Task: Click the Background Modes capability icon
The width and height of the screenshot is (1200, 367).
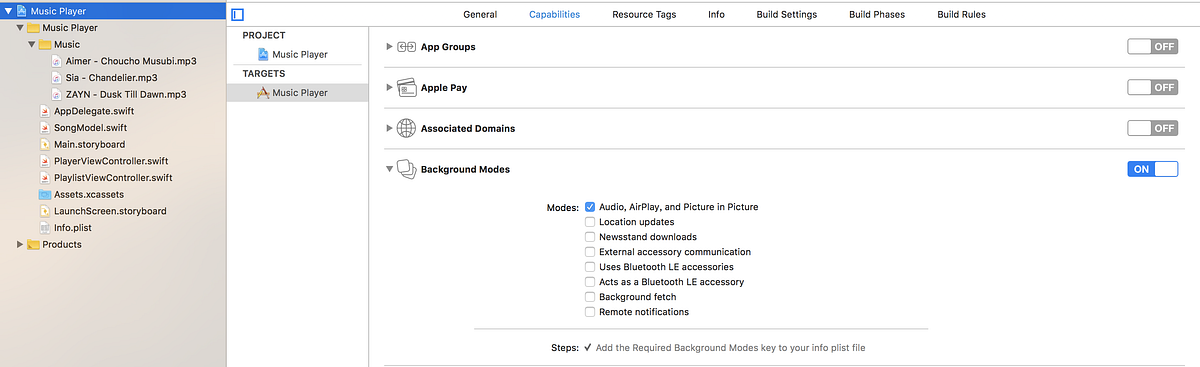Action: (406, 169)
